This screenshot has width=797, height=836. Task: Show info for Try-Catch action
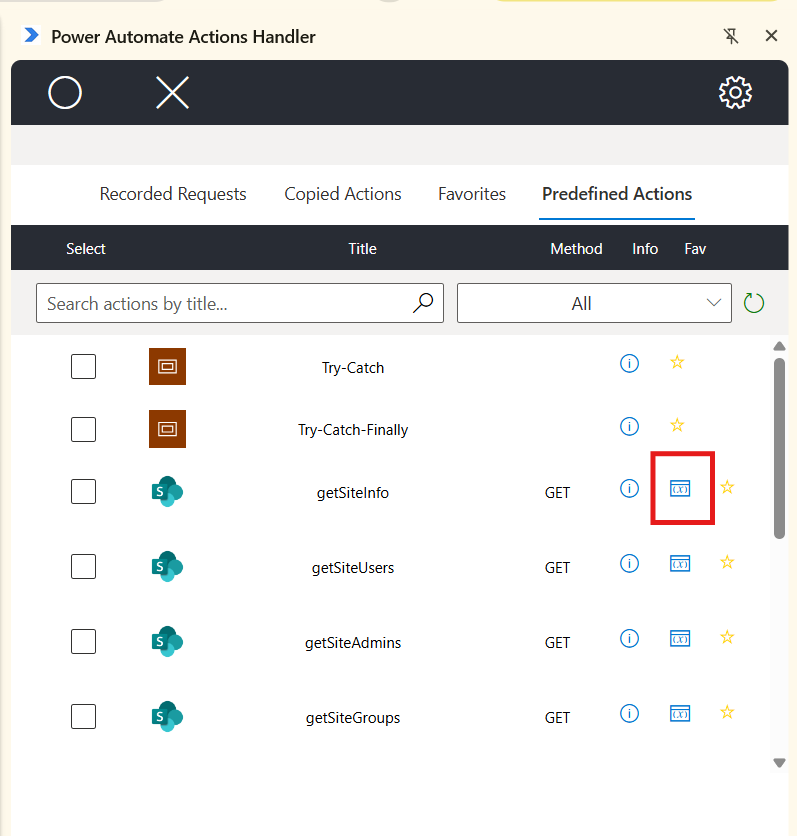point(629,364)
